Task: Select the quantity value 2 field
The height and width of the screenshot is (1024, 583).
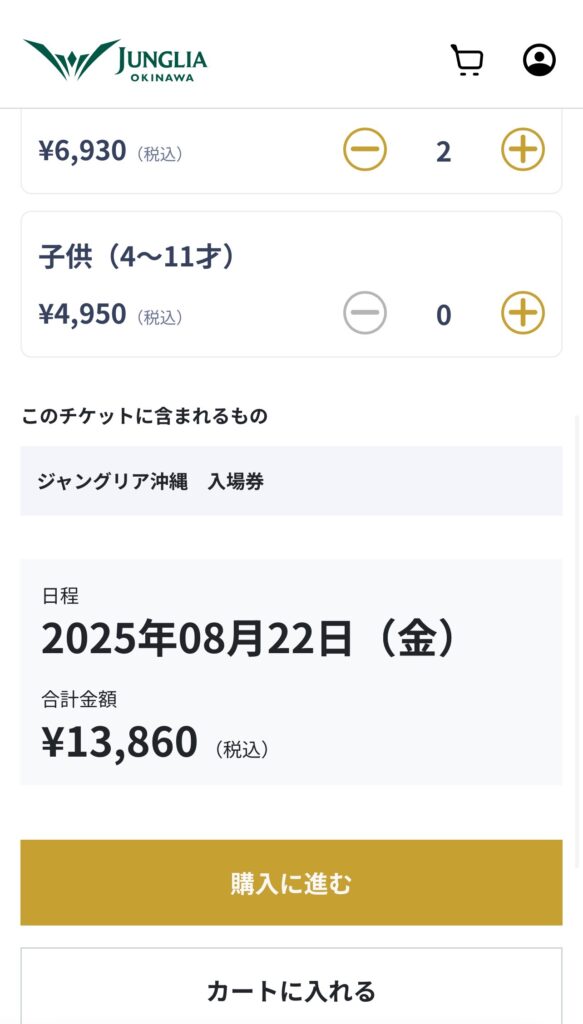Action: pyautogui.click(x=443, y=152)
